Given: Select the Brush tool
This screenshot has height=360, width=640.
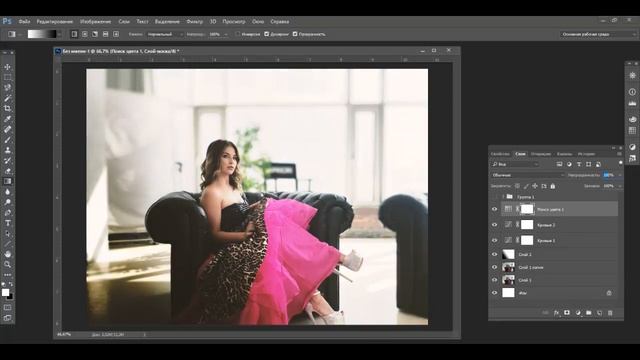Looking at the screenshot, I should click(7, 140).
